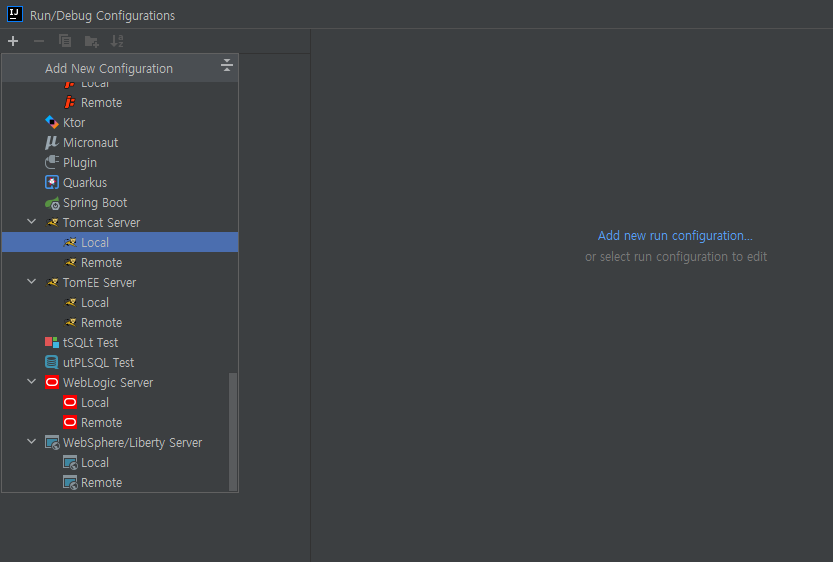
Task: Select the Remote item above Ktor
Action: coord(120,103)
